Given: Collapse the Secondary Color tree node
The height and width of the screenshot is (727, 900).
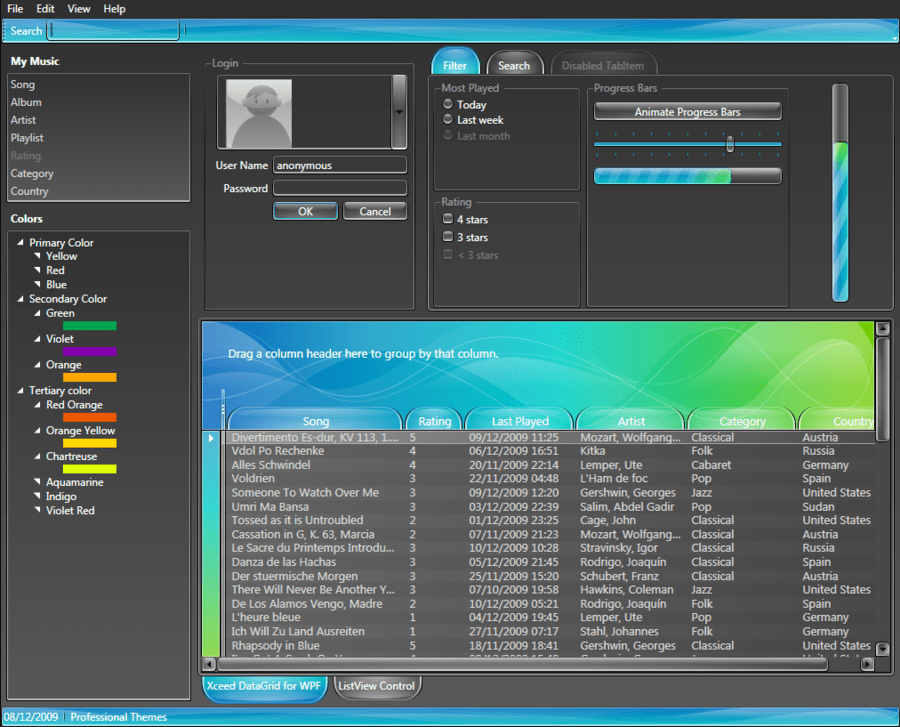Looking at the screenshot, I should [x=21, y=298].
